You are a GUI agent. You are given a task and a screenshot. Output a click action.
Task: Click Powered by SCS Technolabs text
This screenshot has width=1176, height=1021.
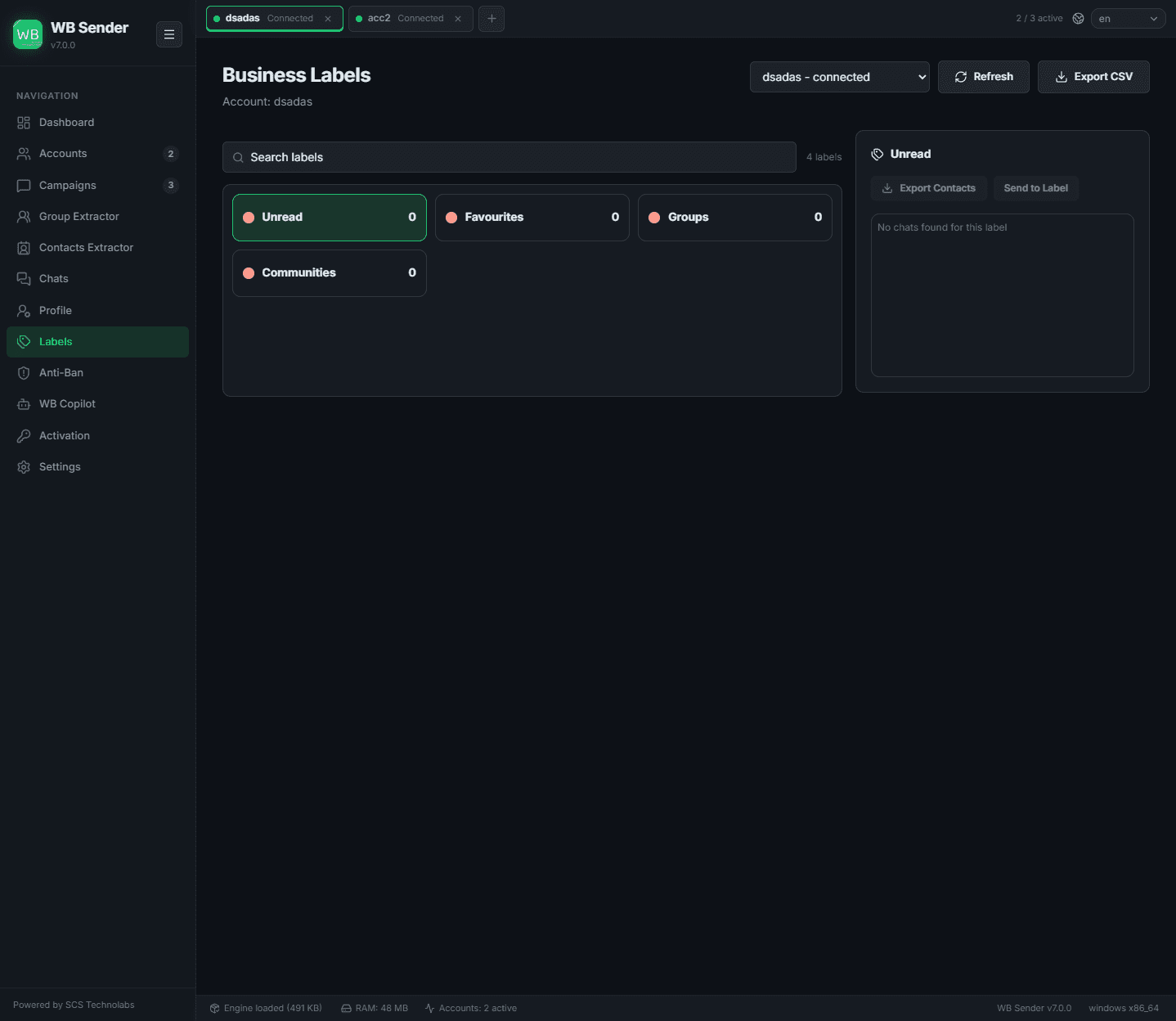click(x=74, y=1005)
